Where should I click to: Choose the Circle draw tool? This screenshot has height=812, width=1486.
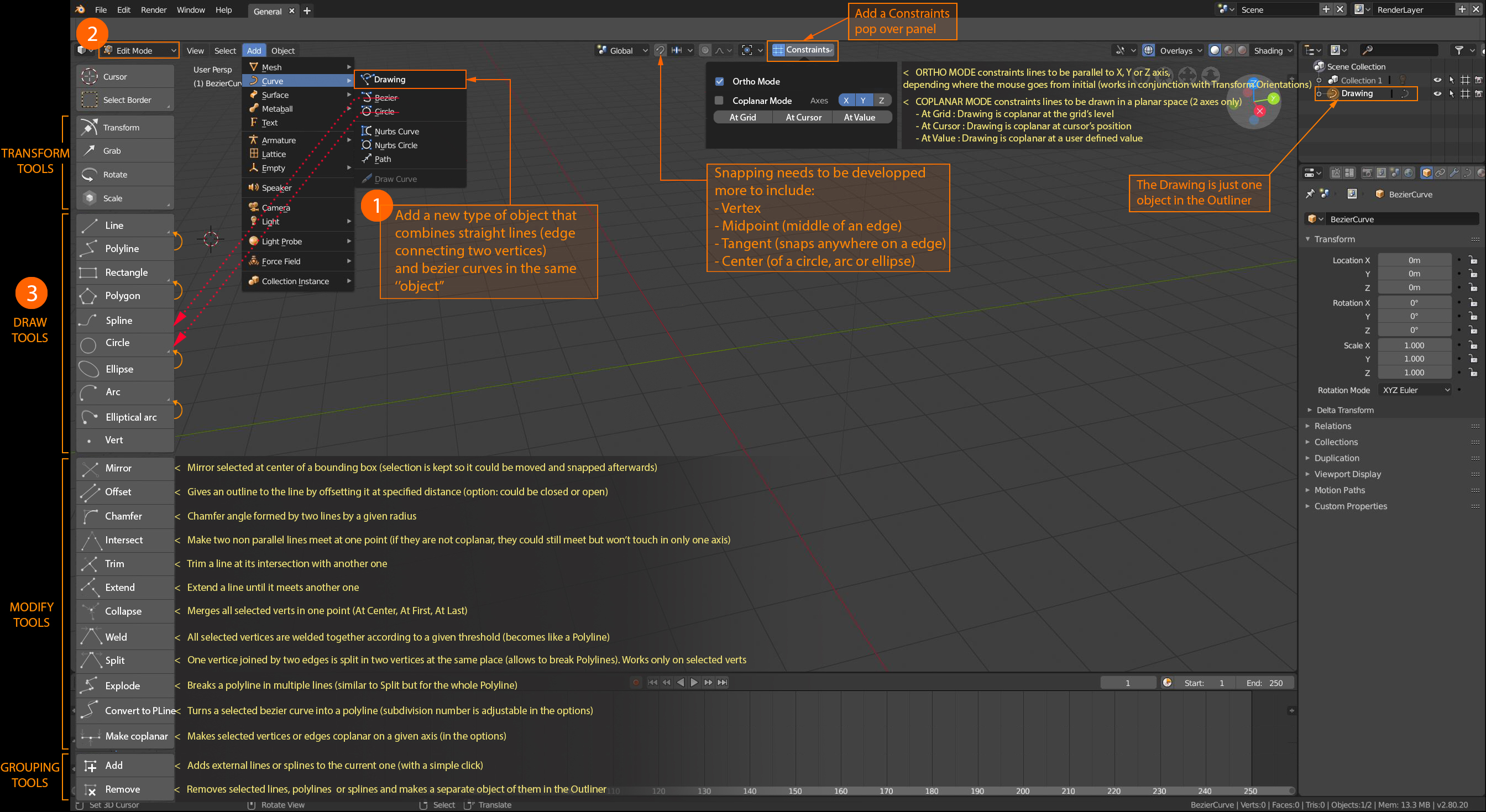(x=124, y=344)
